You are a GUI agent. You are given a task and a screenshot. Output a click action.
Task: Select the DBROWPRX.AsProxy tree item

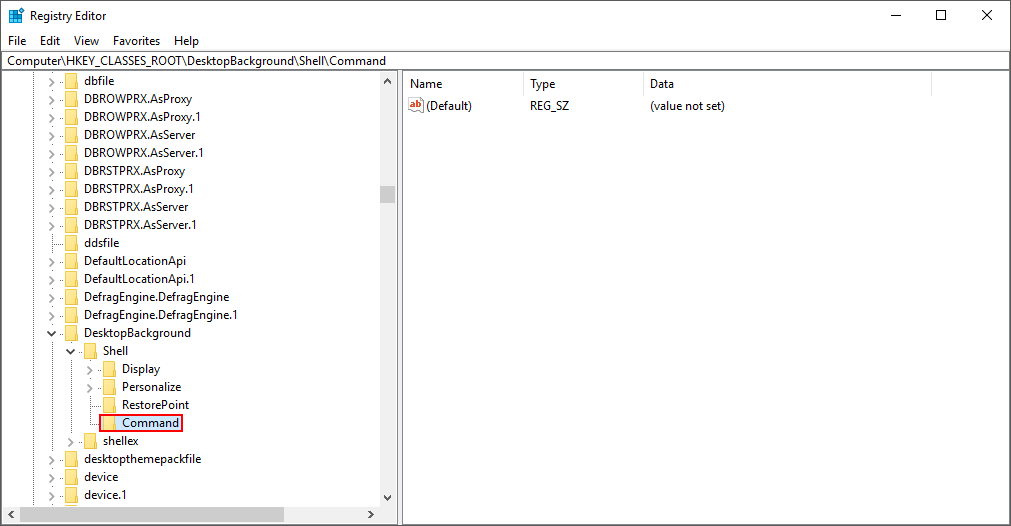tap(138, 99)
